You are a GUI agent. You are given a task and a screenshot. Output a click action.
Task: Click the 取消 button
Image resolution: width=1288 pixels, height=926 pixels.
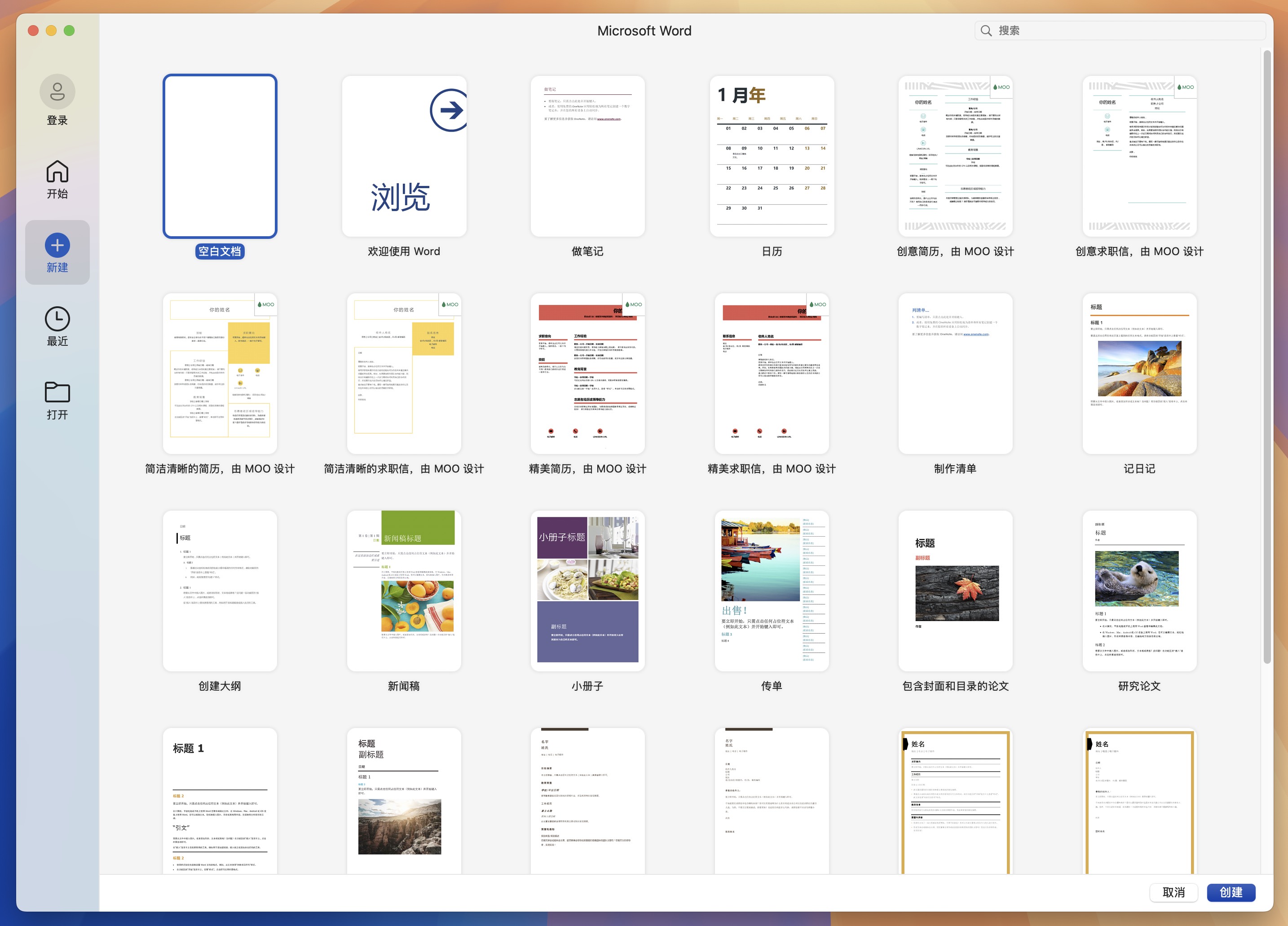tap(1173, 892)
